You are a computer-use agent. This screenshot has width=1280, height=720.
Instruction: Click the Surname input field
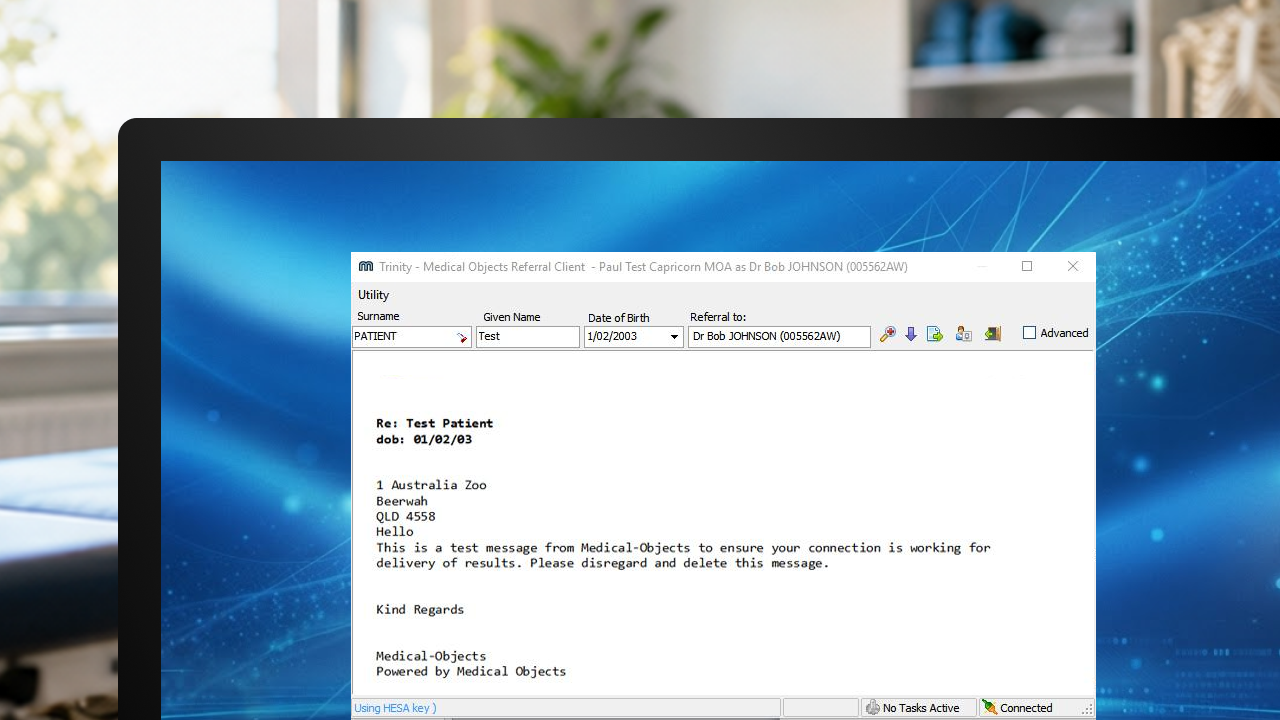pos(412,337)
